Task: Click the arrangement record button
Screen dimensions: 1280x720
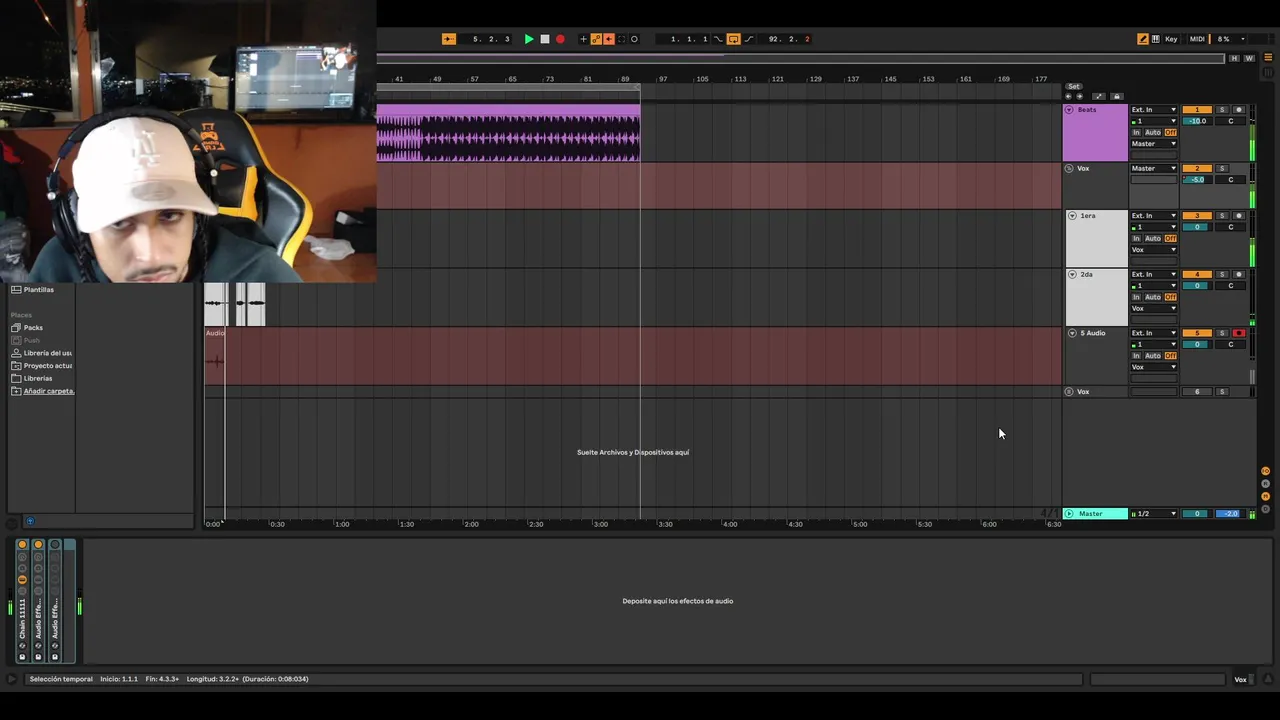Action: coord(560,39)
